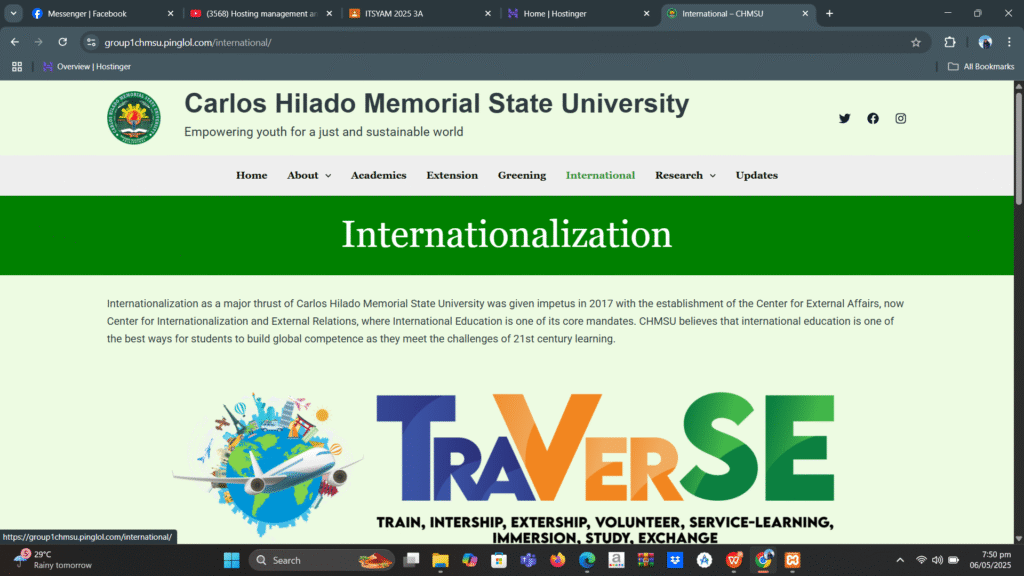Click the browser back arrow
Image resolution: width=1024 pixels, height=576 pixels.
(x=15, y=42)
